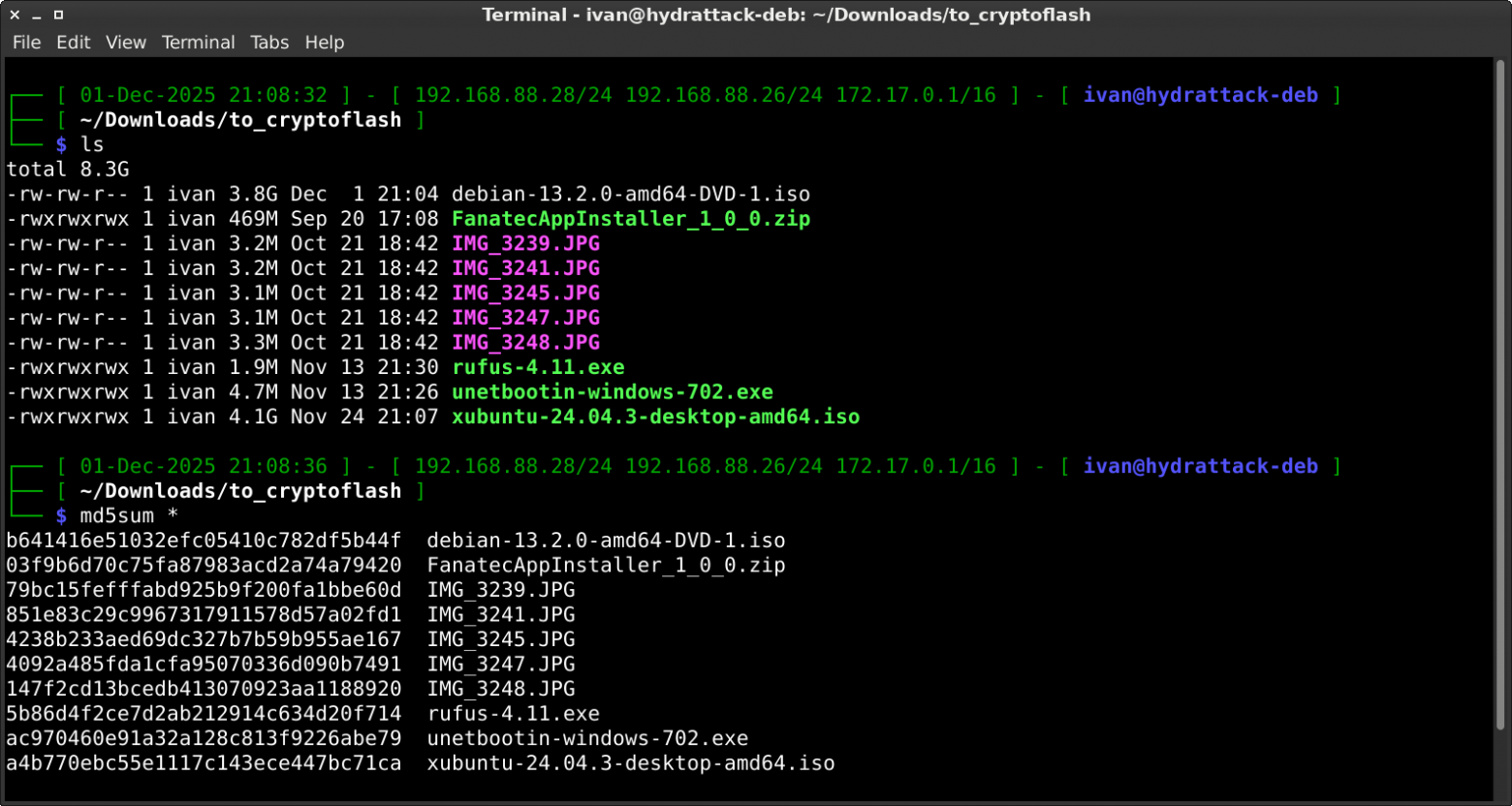Screen dimensions: 1512x806
Task: Click the 4.7M file size
Action: tap(253, 392)
